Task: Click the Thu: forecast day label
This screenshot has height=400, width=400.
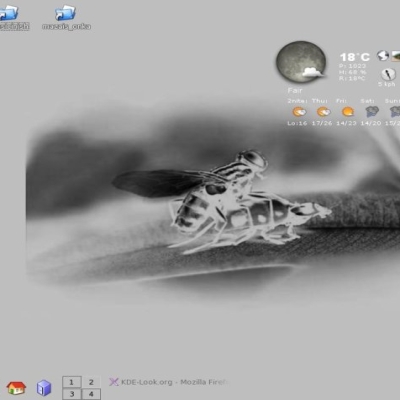Action: 320,101
